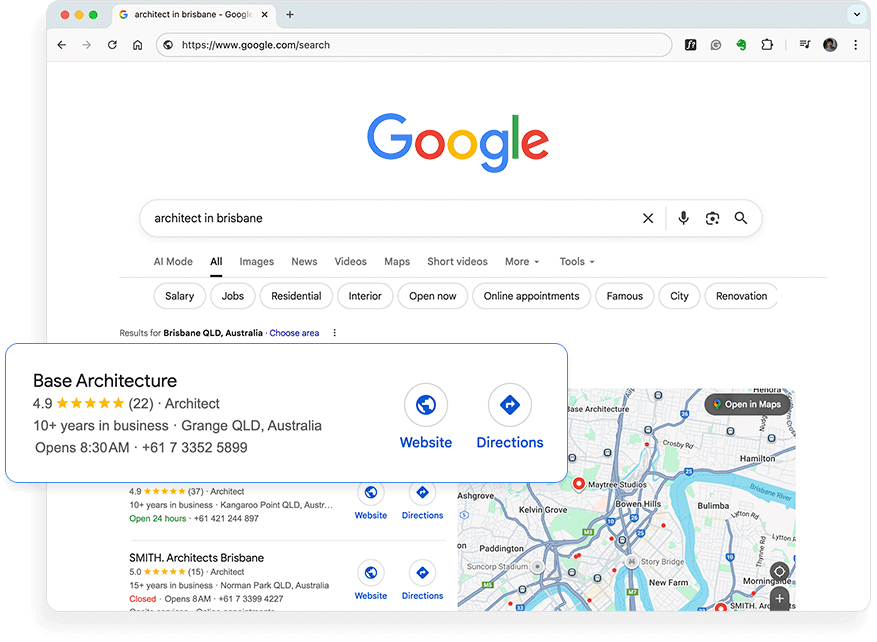
Task: Select the Residential filter chip
Action: pyautogui.click(x=296, y=296)
